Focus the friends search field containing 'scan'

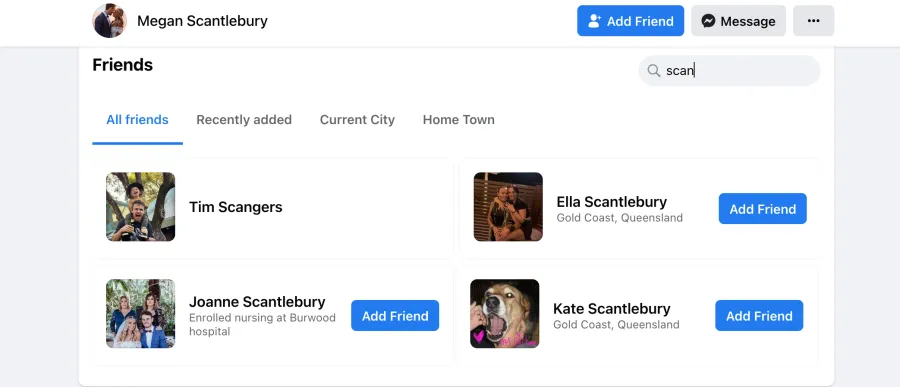click(x=729, y=71)
